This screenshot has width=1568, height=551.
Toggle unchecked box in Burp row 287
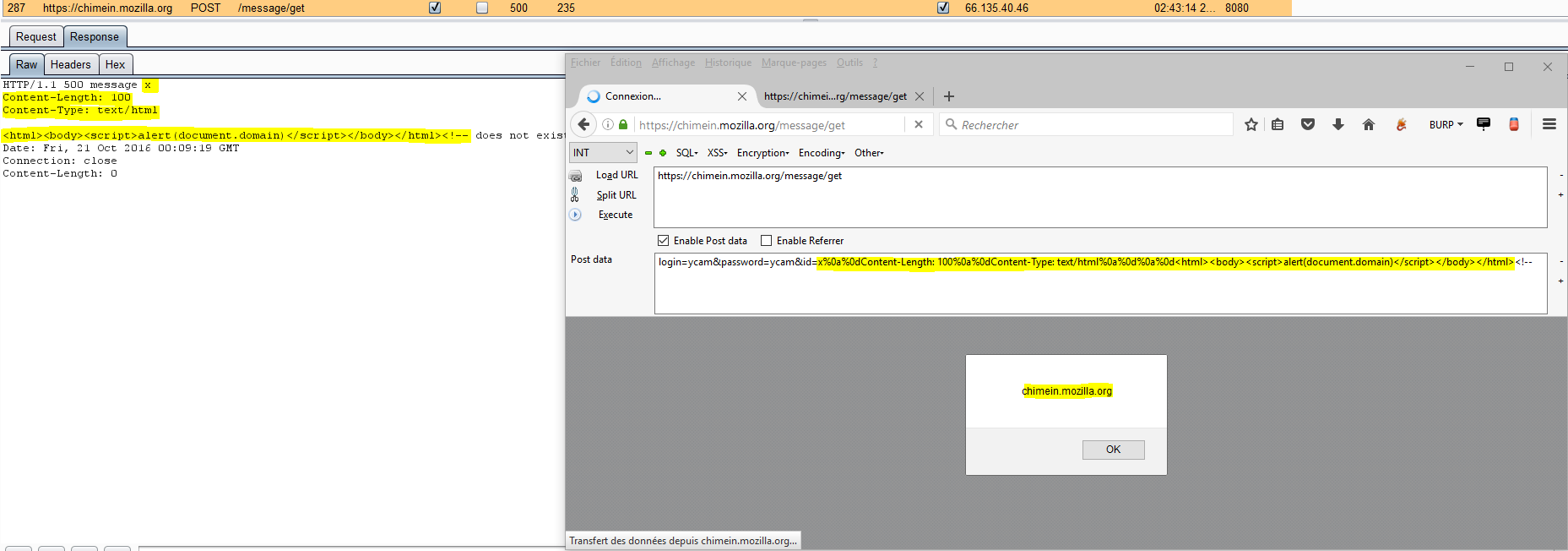[482, 8]
